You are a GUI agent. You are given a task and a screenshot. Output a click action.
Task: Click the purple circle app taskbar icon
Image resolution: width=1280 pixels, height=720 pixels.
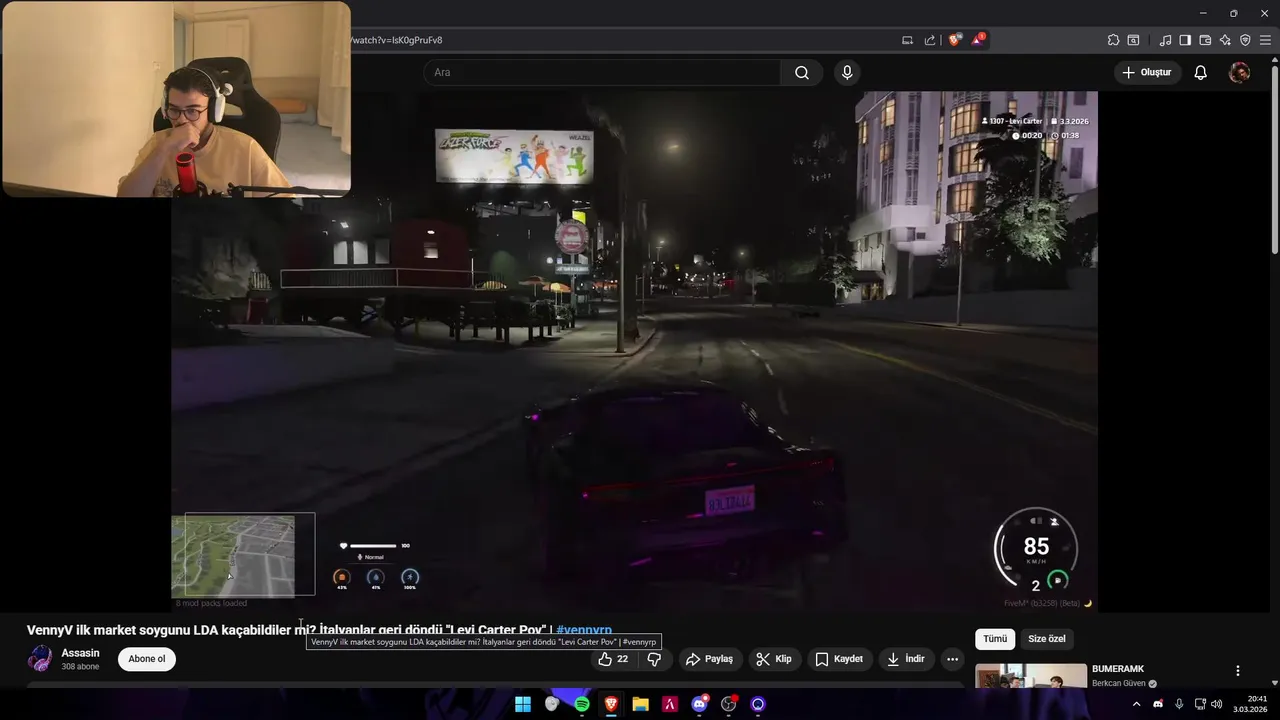[x=758, y=704]
